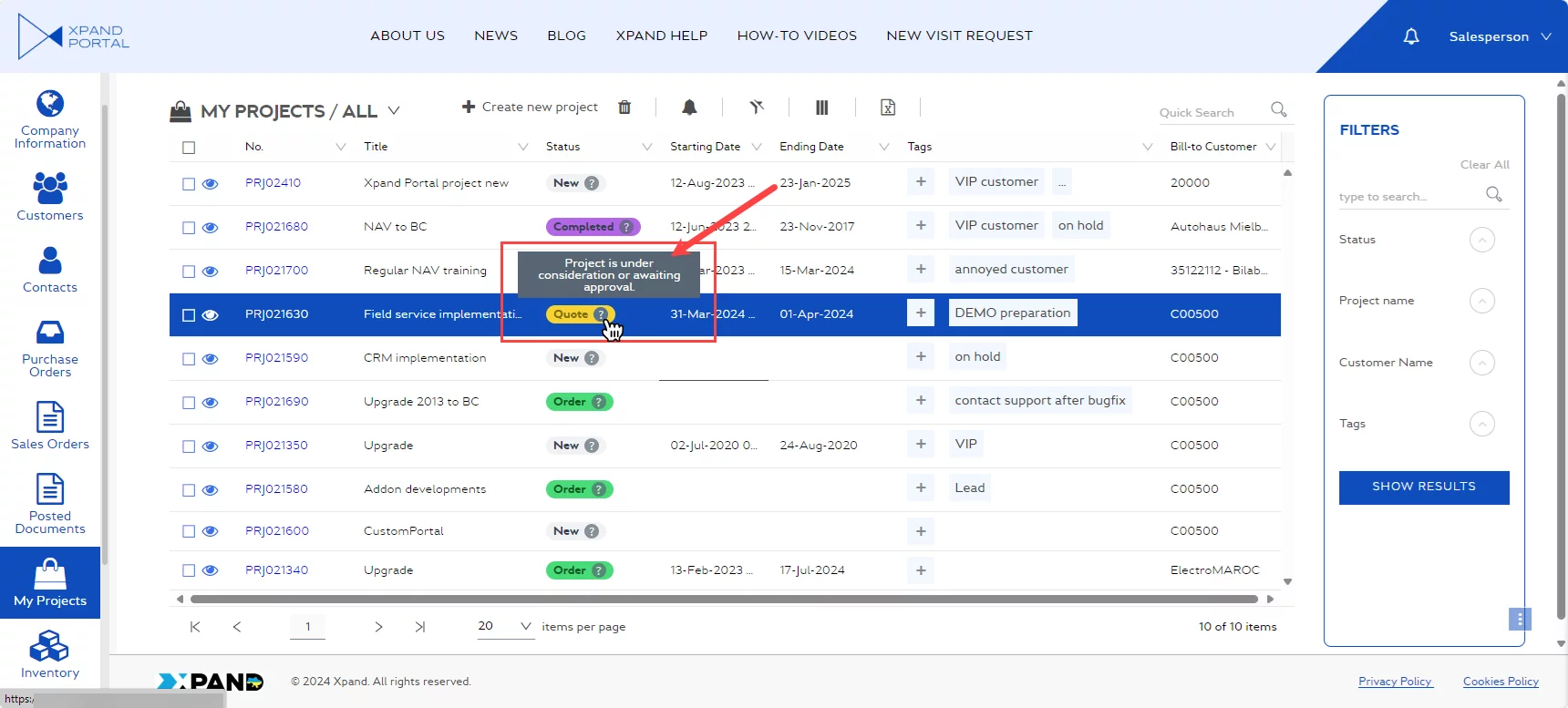Open the HOW-TO VIDEOS menu item
1568x708 pixels.
[x=797, y=36]
